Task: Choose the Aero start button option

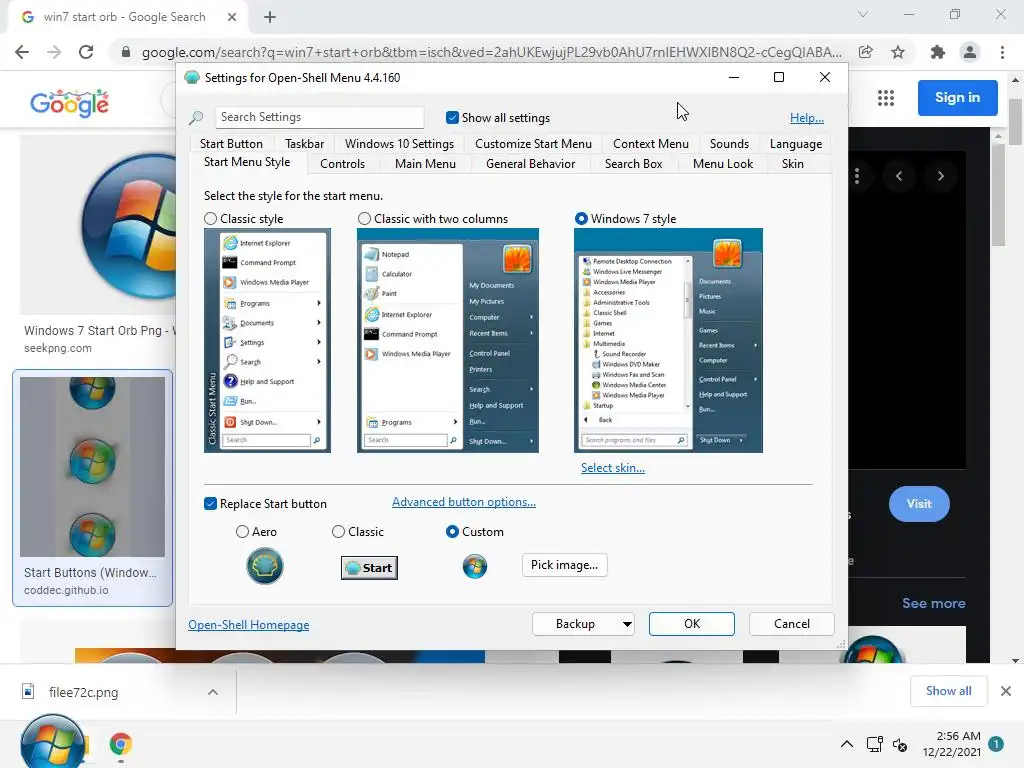Action: click(242, 532)
